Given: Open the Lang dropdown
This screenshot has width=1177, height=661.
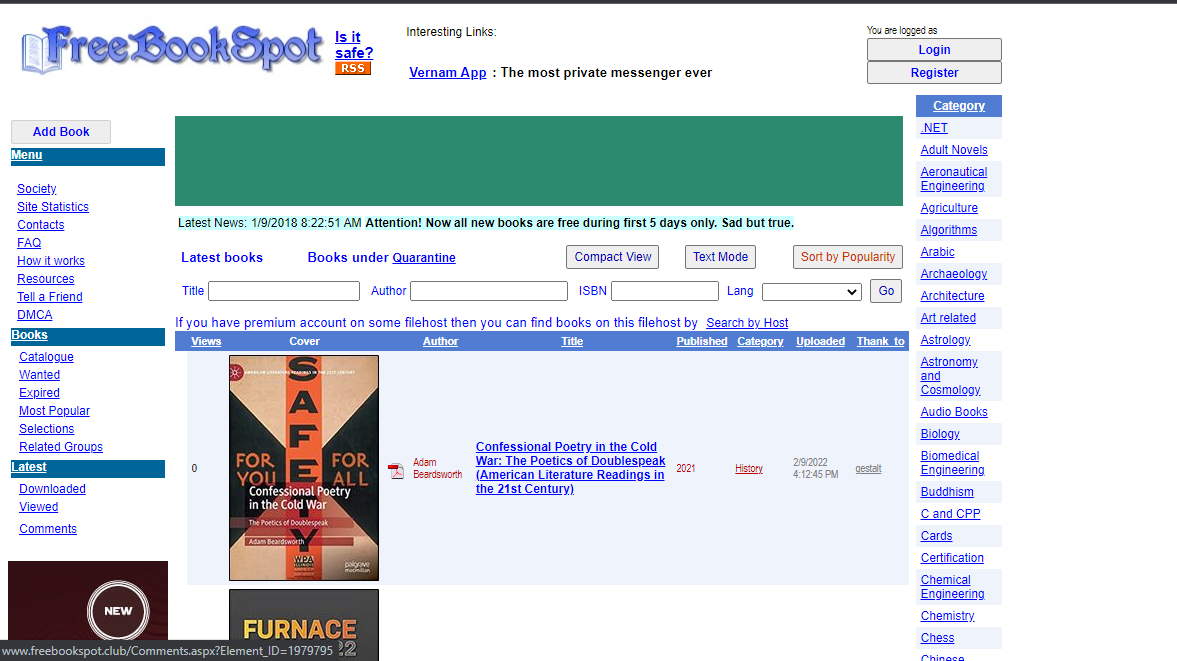Looking at the screenshot, I should 811,292.
